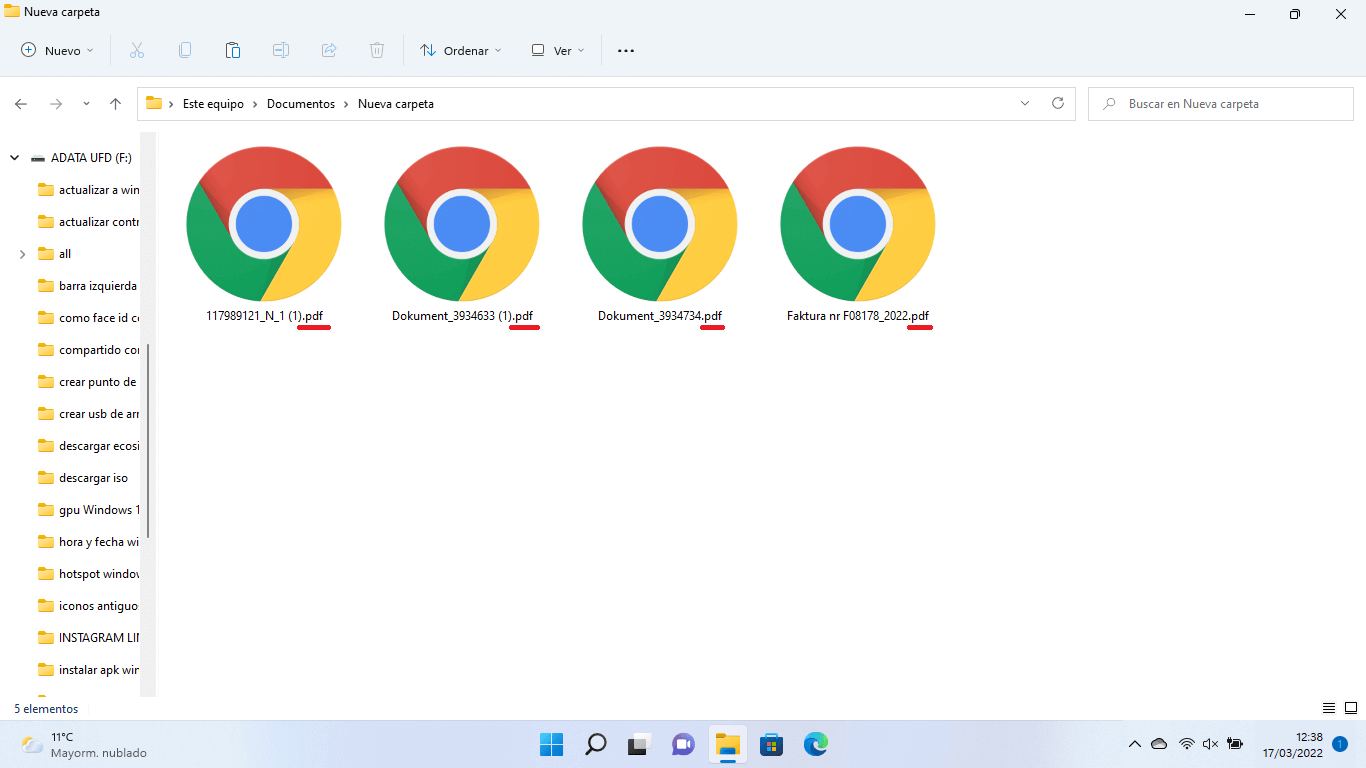Expand the 'all' folder in sidebar

point(22,254)
